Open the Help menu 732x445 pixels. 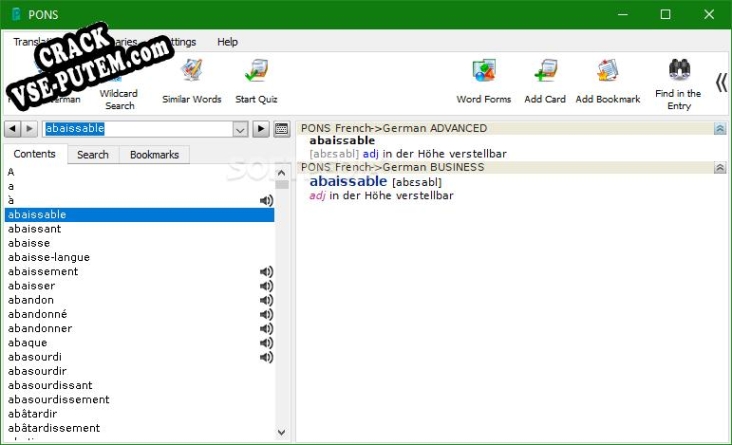(x=227, y=42)
